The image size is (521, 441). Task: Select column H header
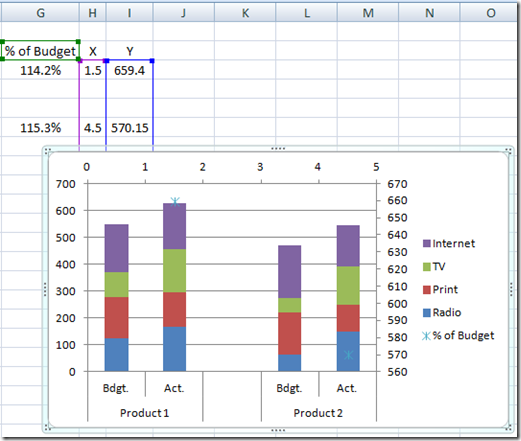[x=93, y=13]
